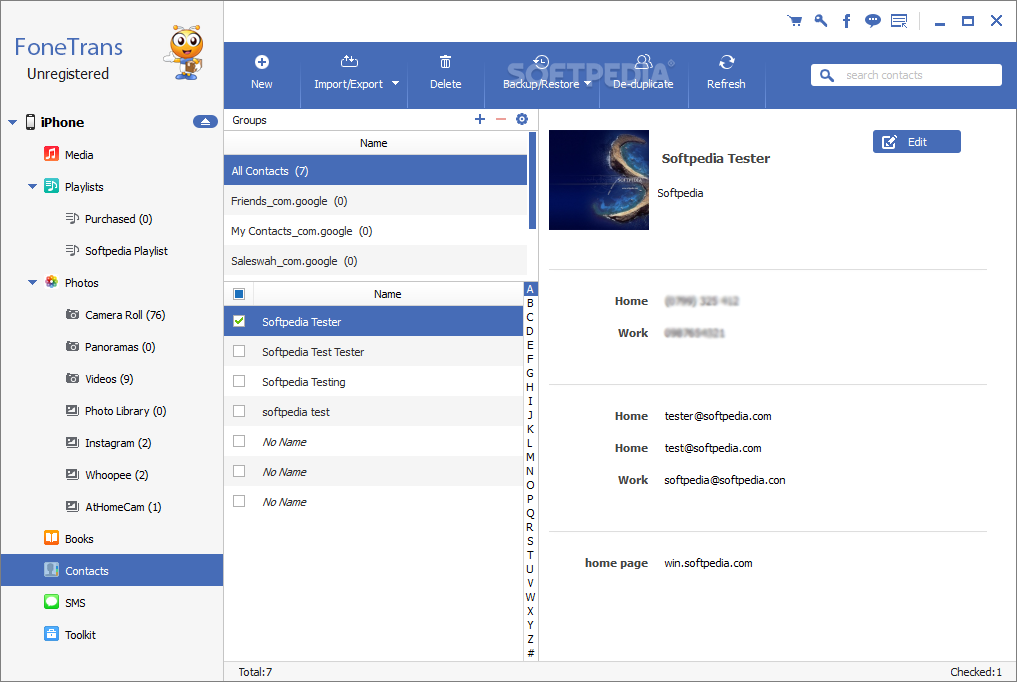This screenshot has width=1017, height=682.
Task: Refresh the contacts list
Action: (726, 73)
